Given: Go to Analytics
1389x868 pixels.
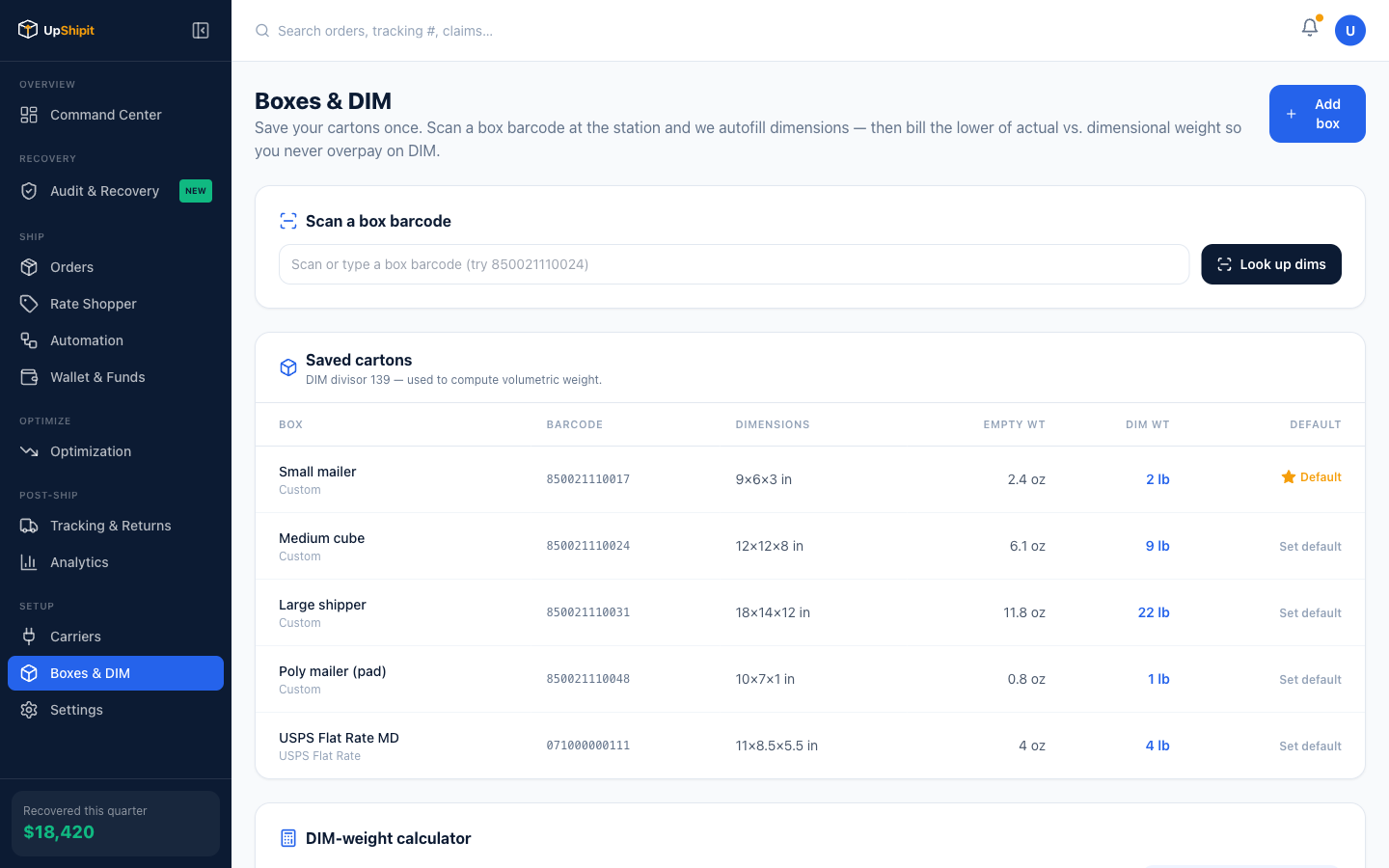Looking at the screenshot, I should pyautogui.click(x=116, y=562).
